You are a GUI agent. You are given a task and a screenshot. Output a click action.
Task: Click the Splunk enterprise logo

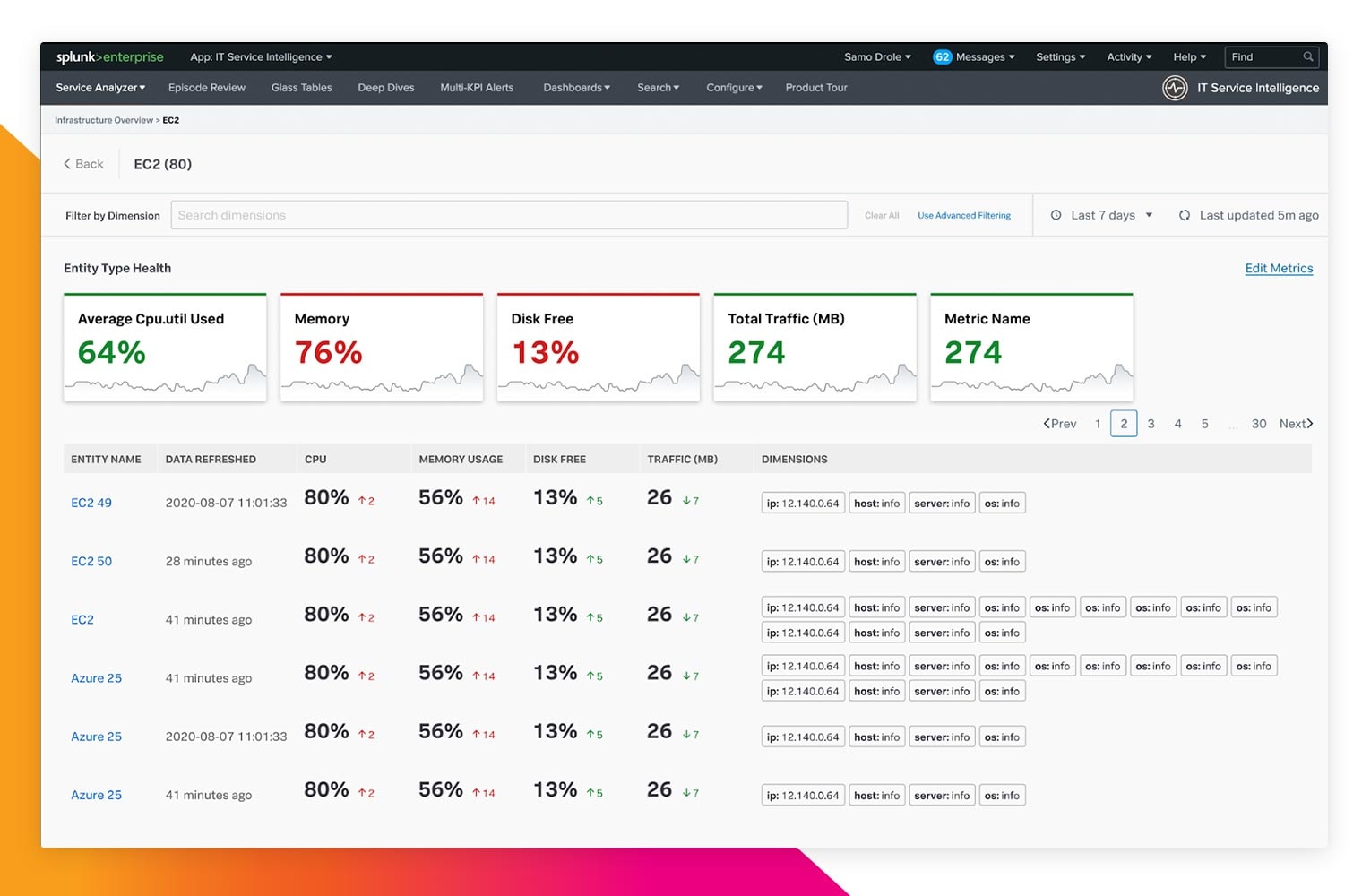[x=109, y=56]
